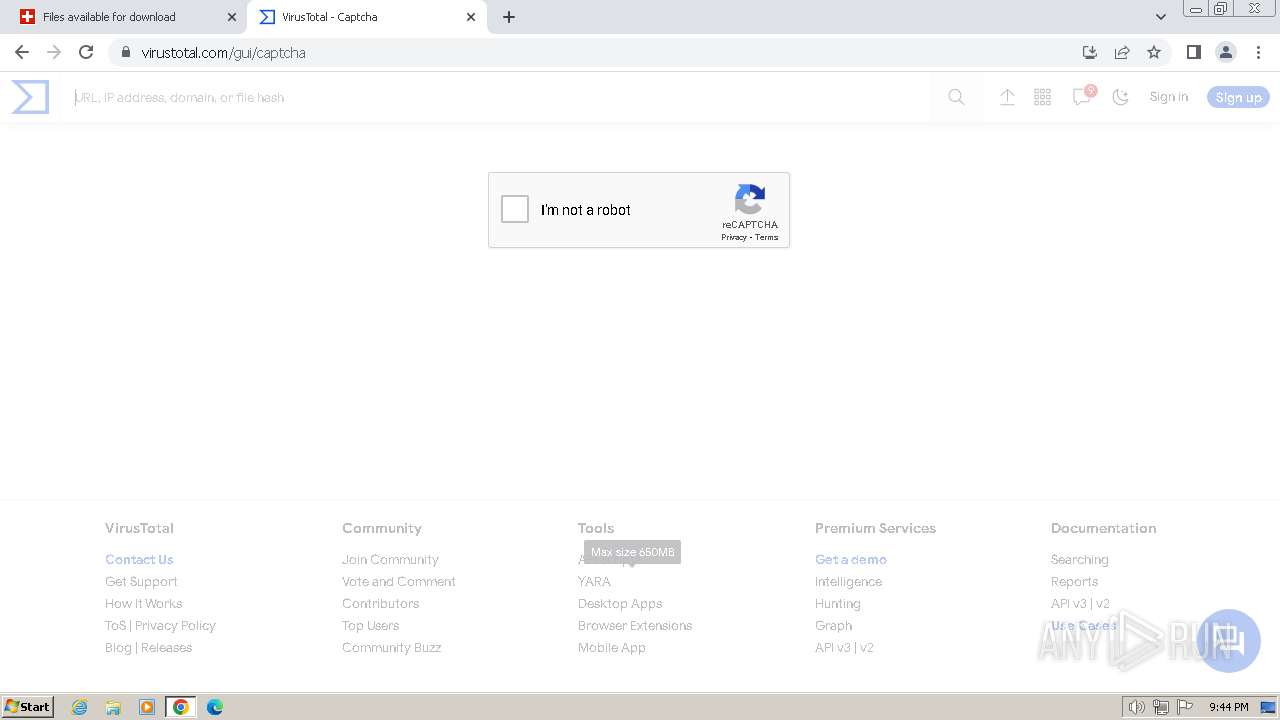This screenshot has height=720, width=1280.
Task: Click the reCAPTCHA logo
Action: 750,199
